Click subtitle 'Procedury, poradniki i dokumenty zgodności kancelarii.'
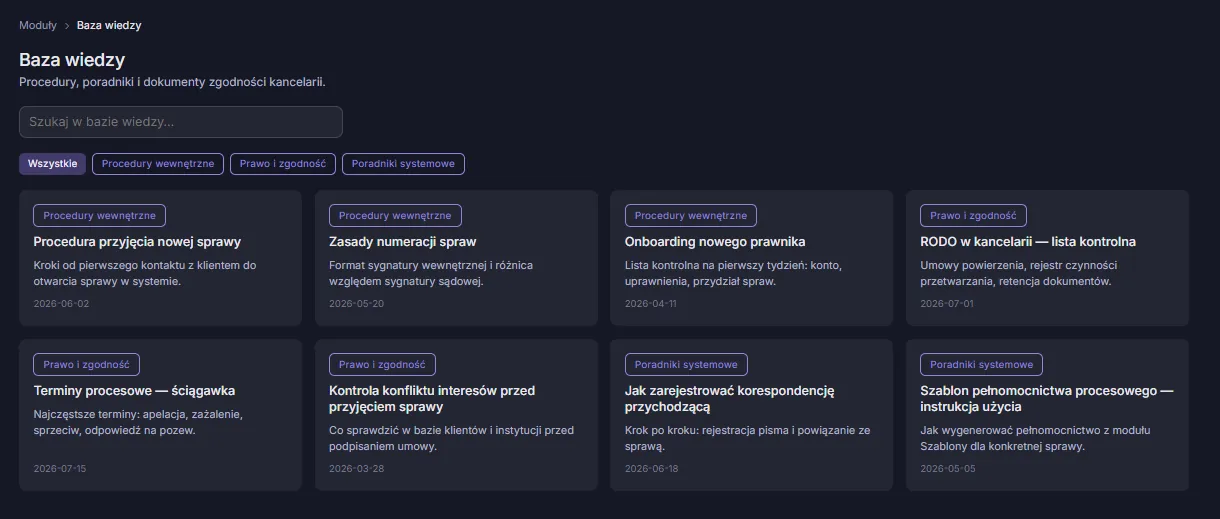Screen dimensions: 1220x519 [x=172, y=82]
